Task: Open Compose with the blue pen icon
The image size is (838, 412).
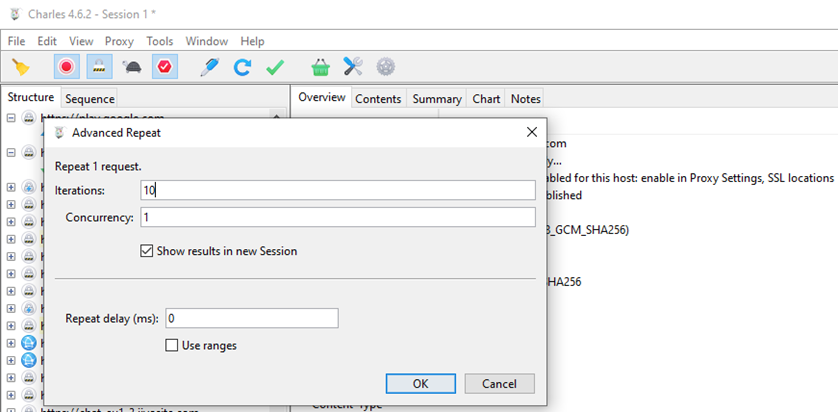Action: click(208, 67)
